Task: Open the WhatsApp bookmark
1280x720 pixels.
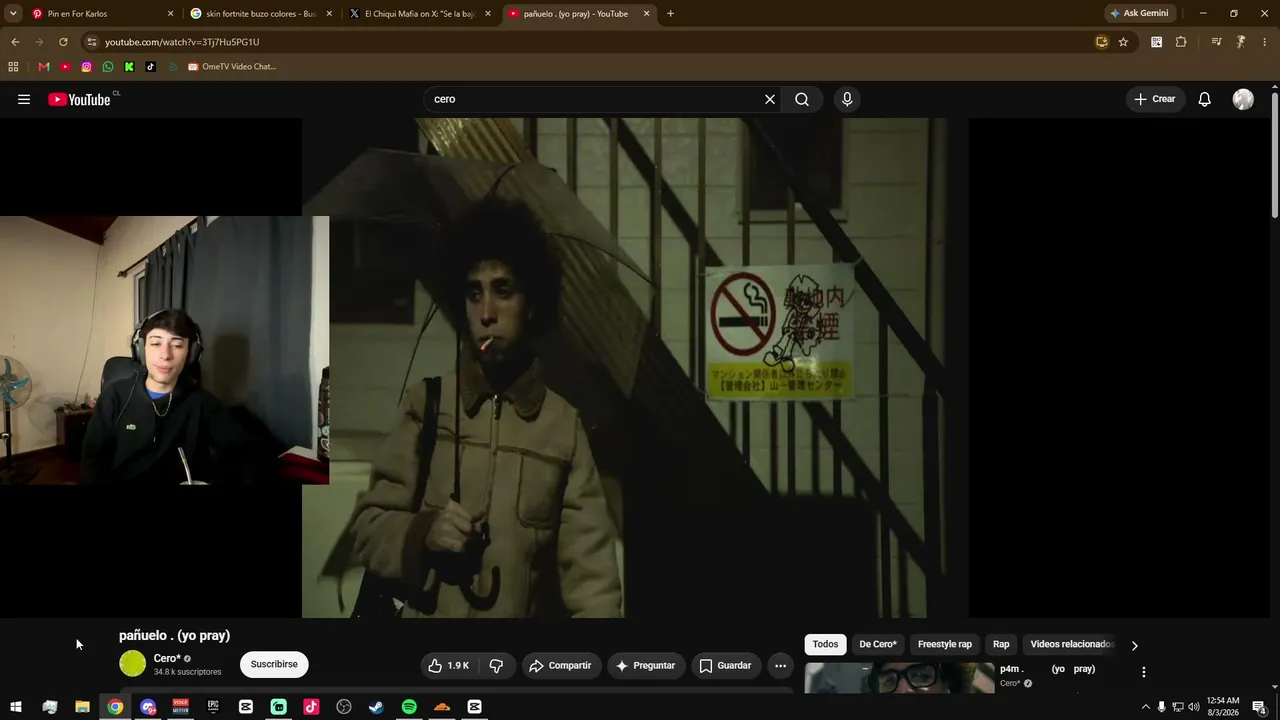Action: (x=108, y=67)
